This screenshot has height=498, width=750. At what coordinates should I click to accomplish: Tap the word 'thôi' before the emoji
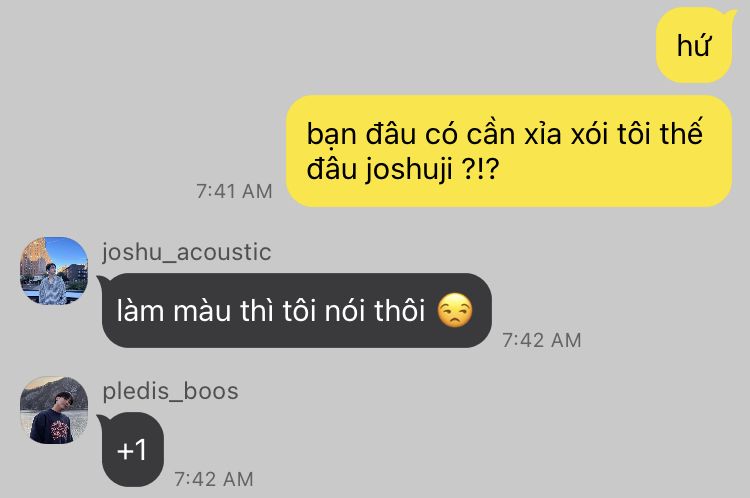[400, 310]
